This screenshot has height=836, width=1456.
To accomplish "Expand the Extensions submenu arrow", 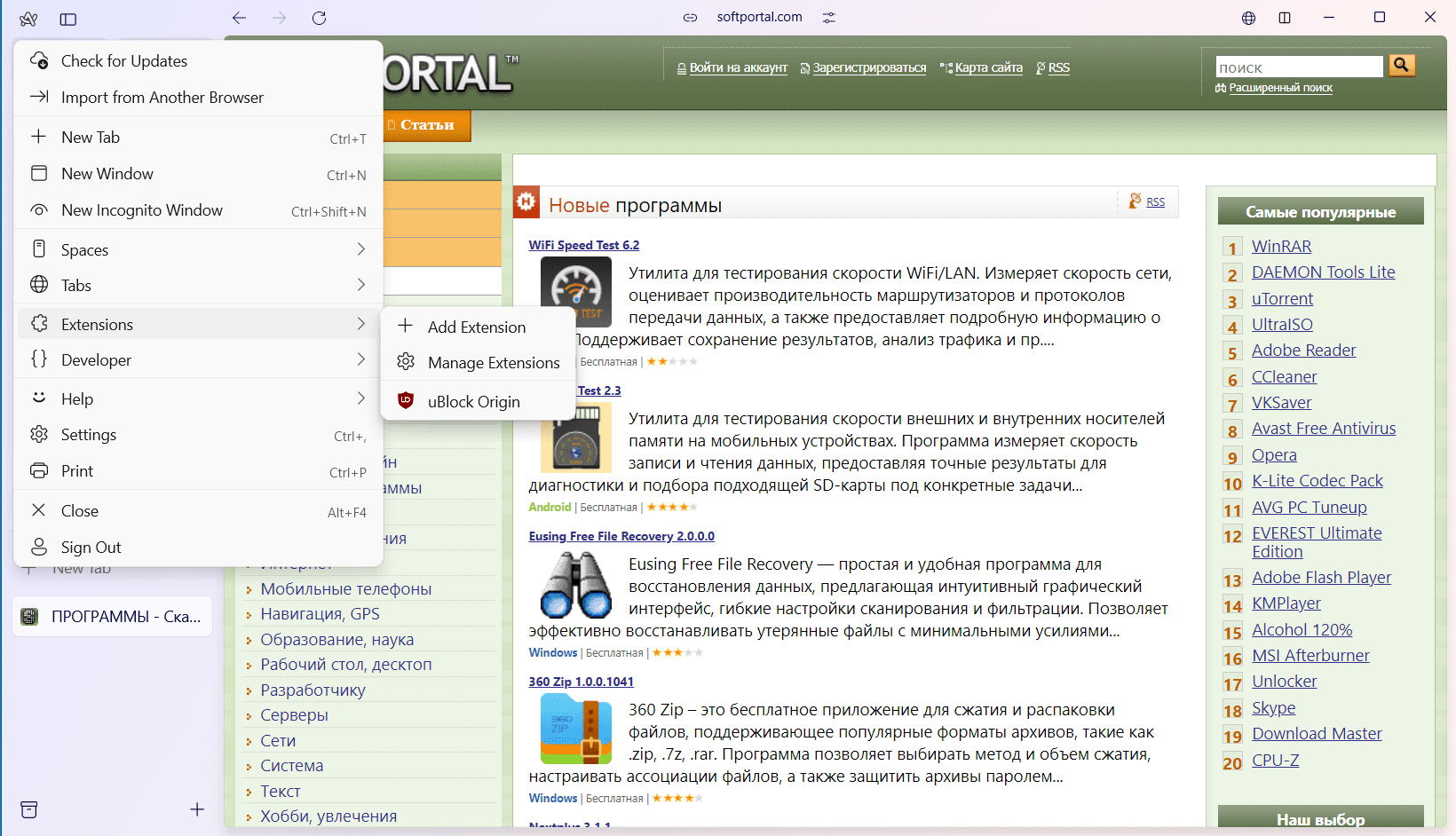I will click(361, 324).
